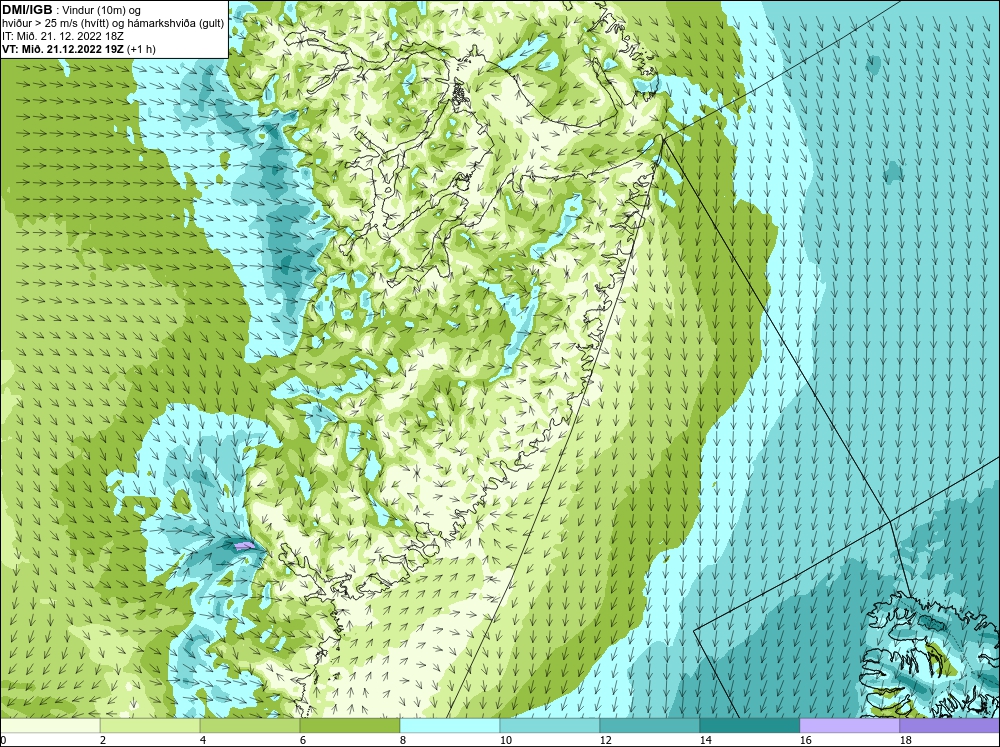Click the '(+1 h)' forecast offset text

tap(142, 49)
